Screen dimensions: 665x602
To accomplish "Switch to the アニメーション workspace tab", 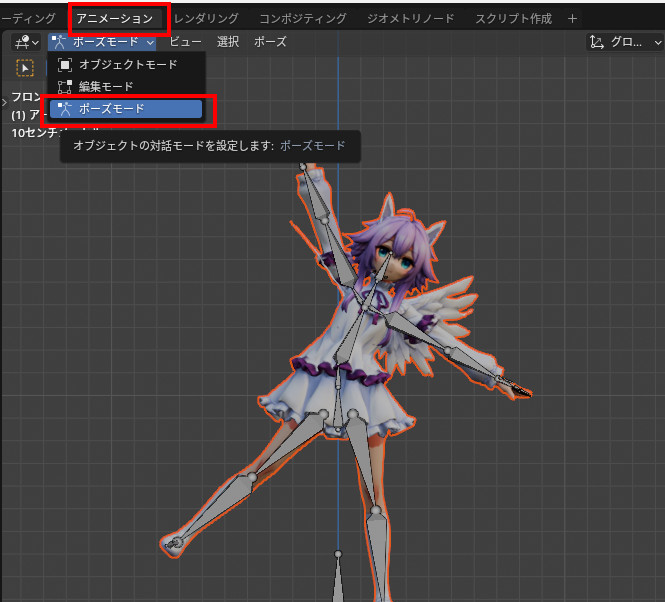I will click(115, 18).
